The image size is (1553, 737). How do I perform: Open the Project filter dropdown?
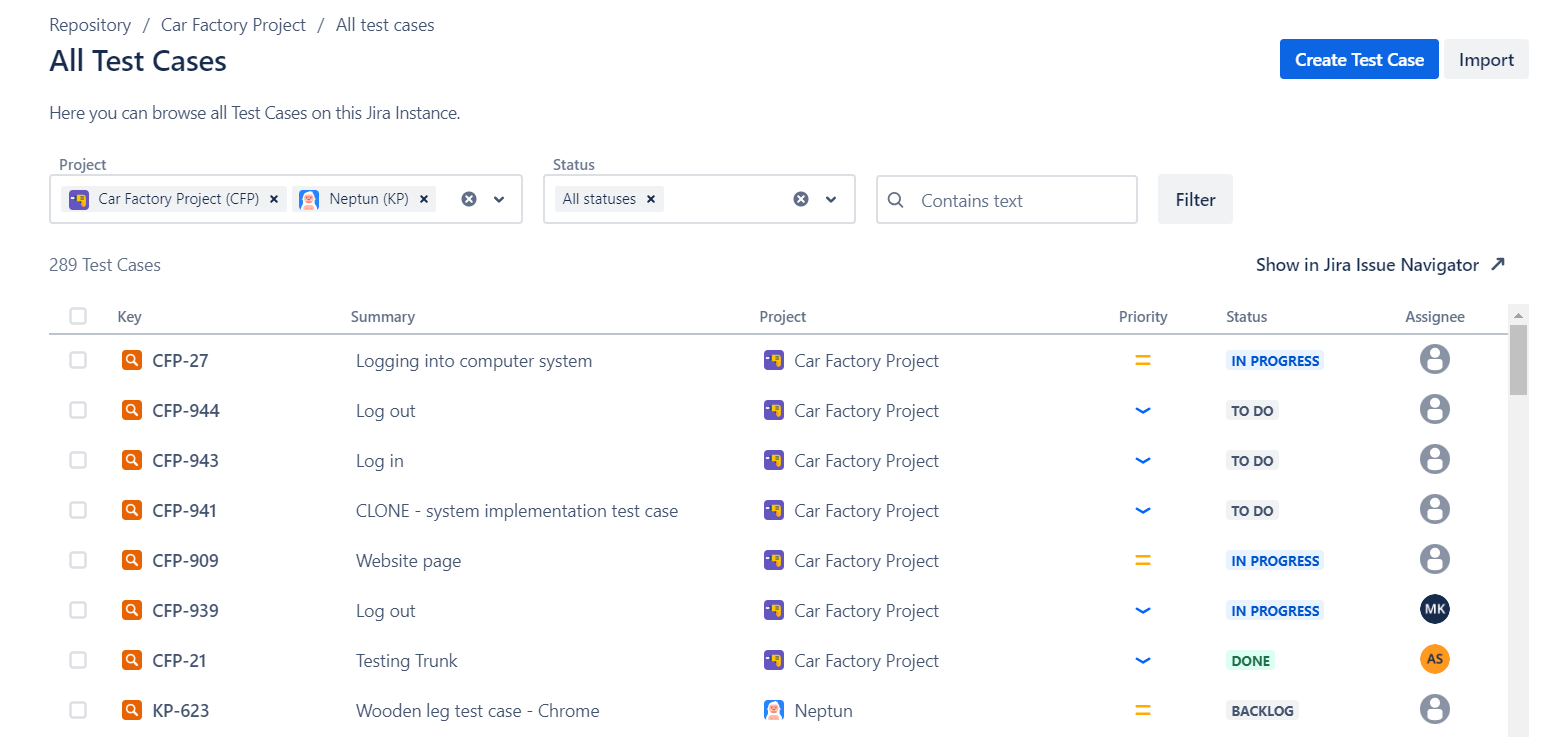click(x=500, y=199)
